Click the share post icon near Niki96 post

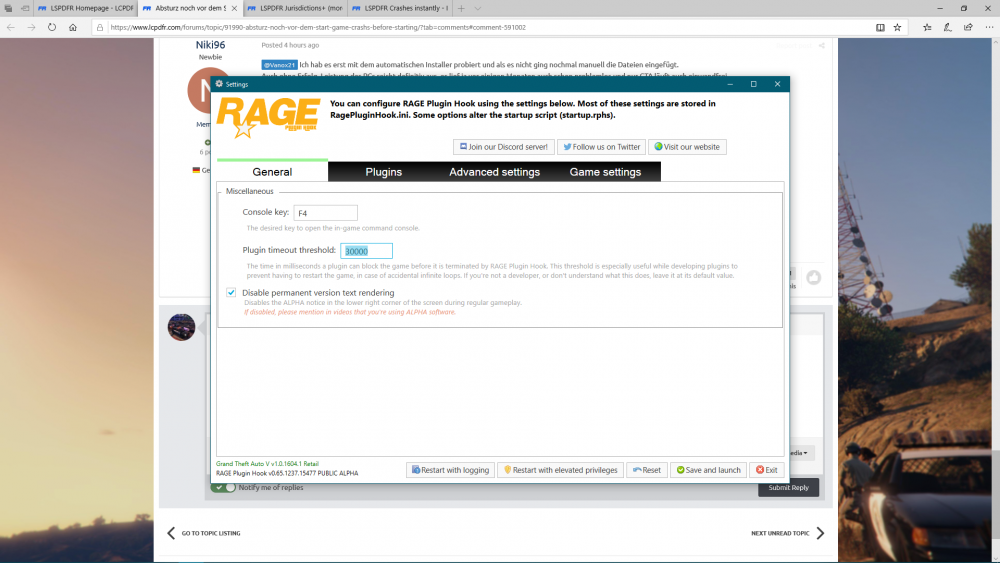[x=821, y=45]
